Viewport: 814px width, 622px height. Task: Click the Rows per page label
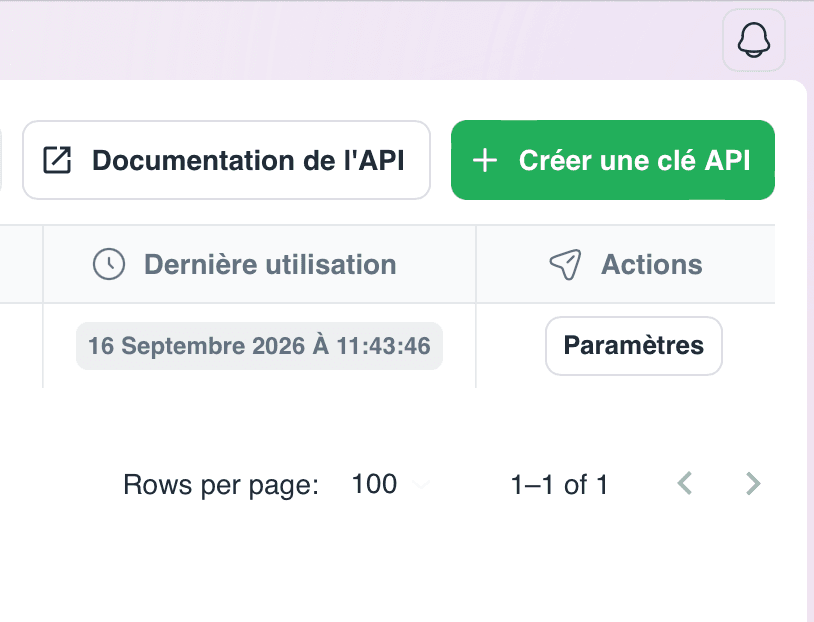click(x=221, y=485)
